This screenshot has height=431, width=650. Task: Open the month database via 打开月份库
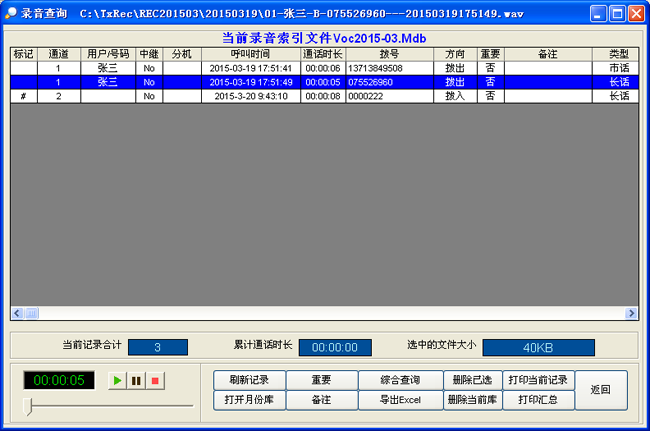point(249,399)
